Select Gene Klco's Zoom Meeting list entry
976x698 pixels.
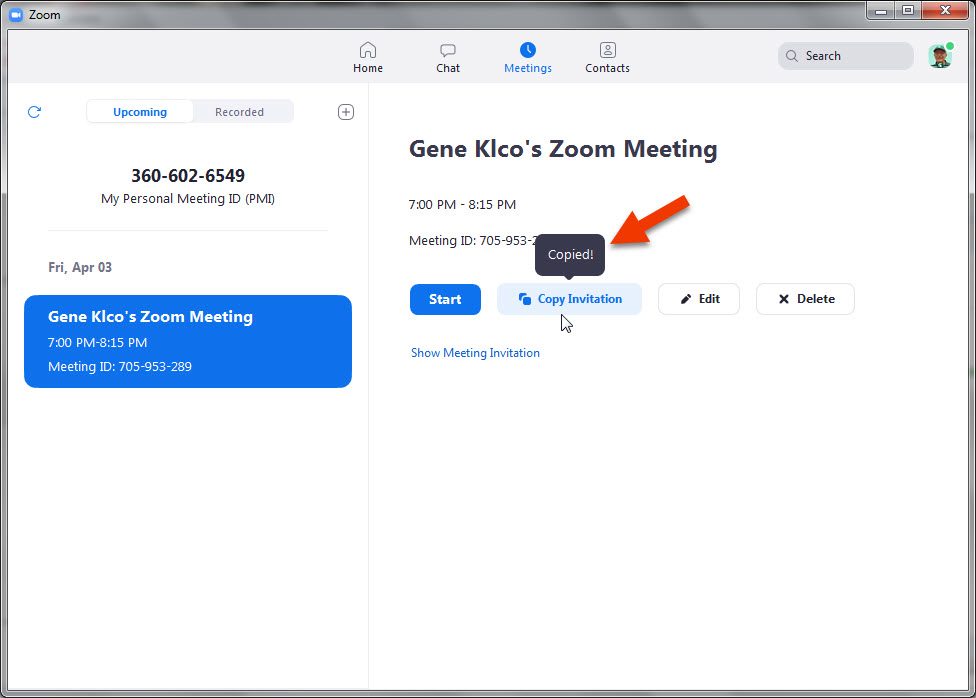188,341
